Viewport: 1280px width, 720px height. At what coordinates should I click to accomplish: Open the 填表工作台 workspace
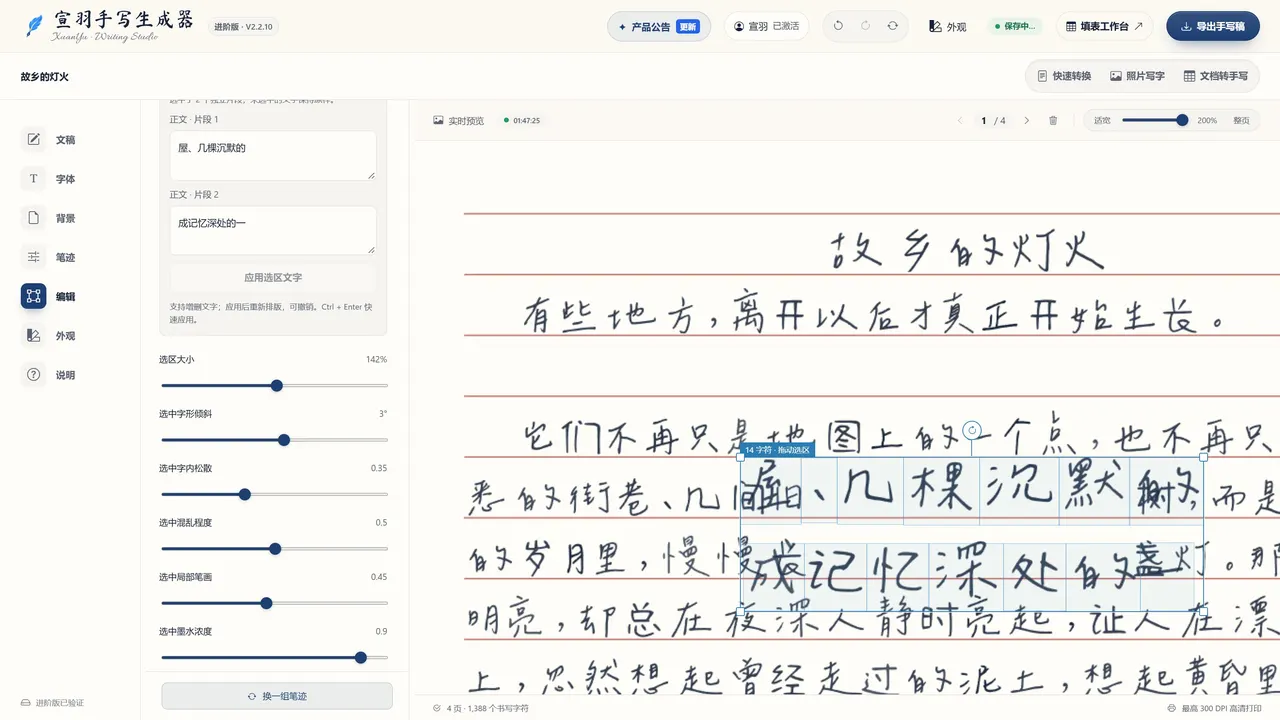(1104, 26)
